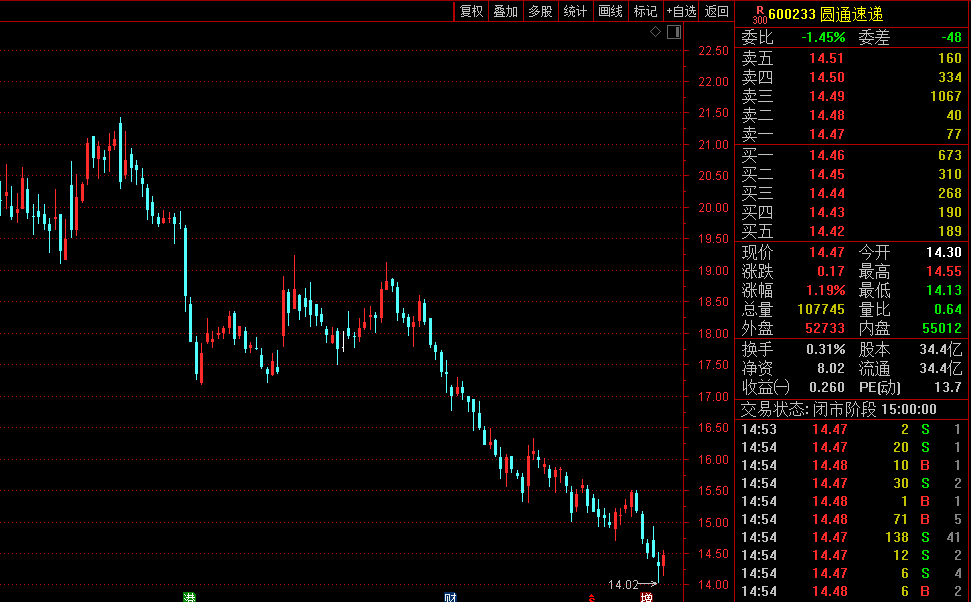Click the 标记 mark button

(x=645, y=11)
